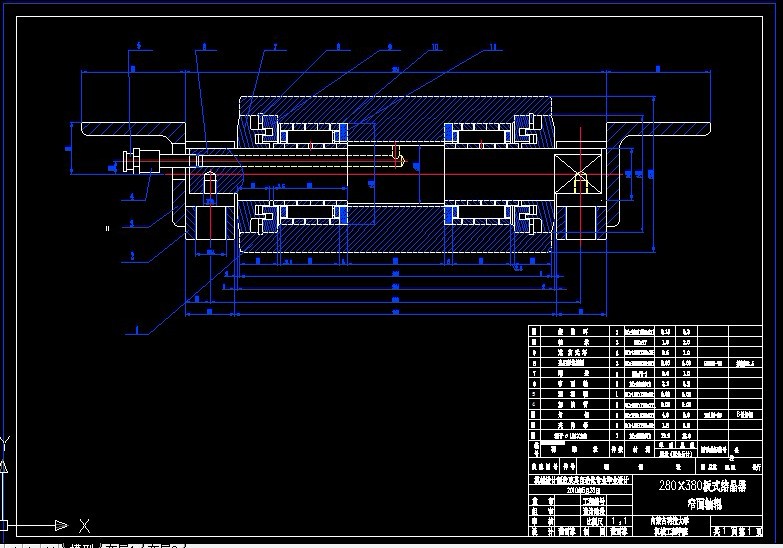Click the 1:1 scale cell in title block
Viewport: 783px width, 548px height.
click(619, 521)
